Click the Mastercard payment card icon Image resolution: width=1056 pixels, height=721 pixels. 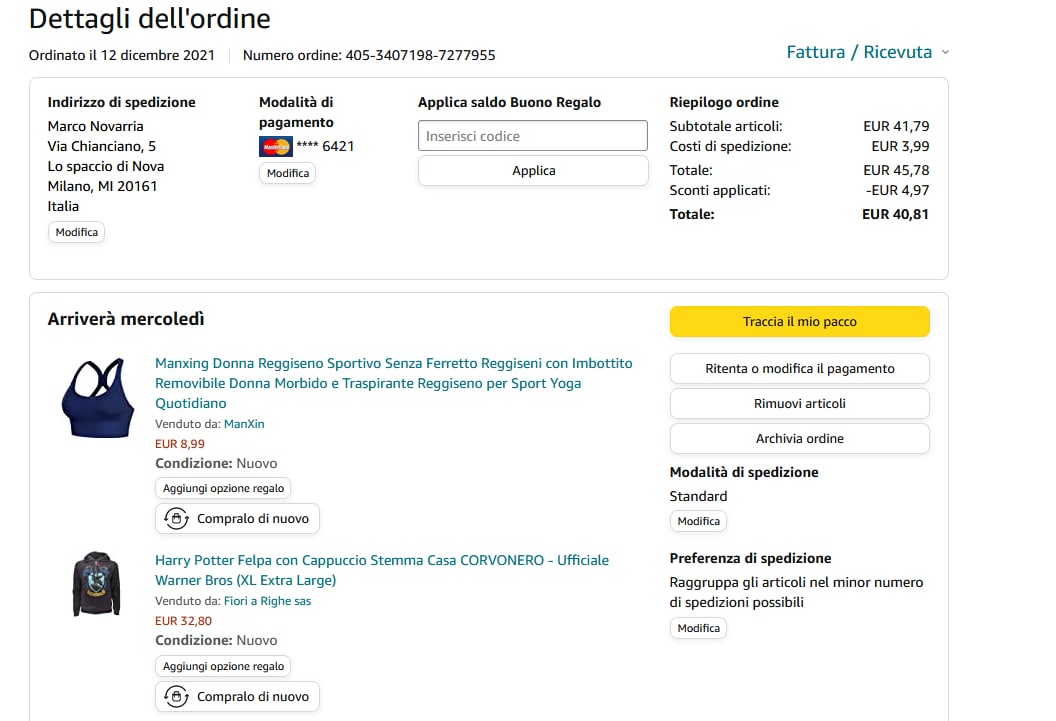tap(275, 146)
